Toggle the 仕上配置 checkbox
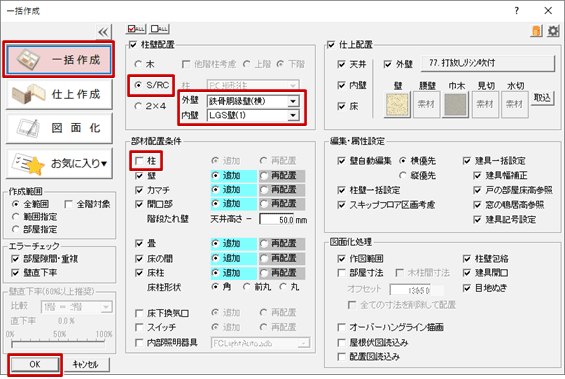Screen dimensions: 565x379 click(x=331, y=45)
